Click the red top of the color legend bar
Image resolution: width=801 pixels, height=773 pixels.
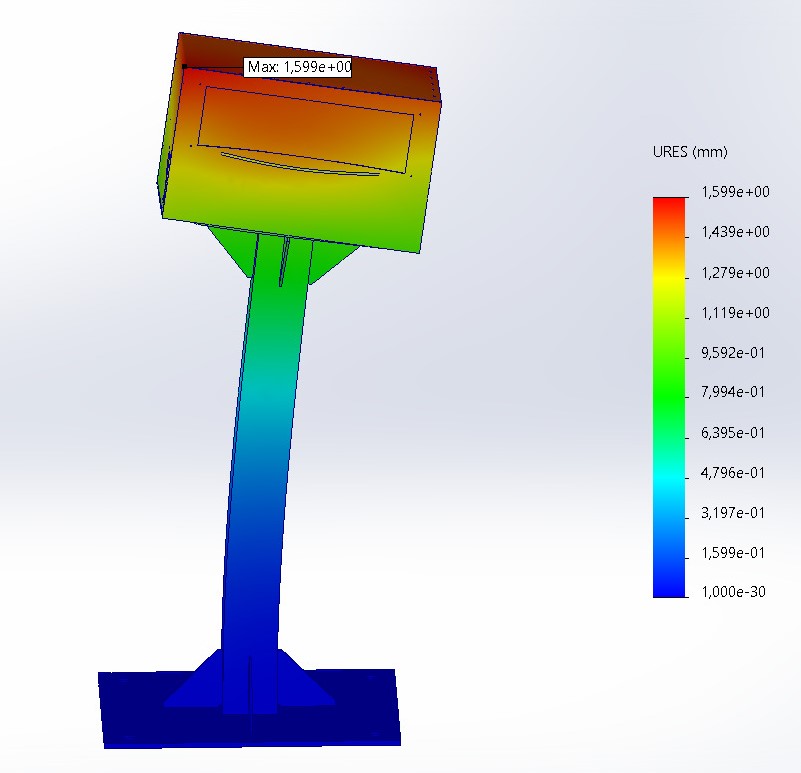(x=669, y=204)
